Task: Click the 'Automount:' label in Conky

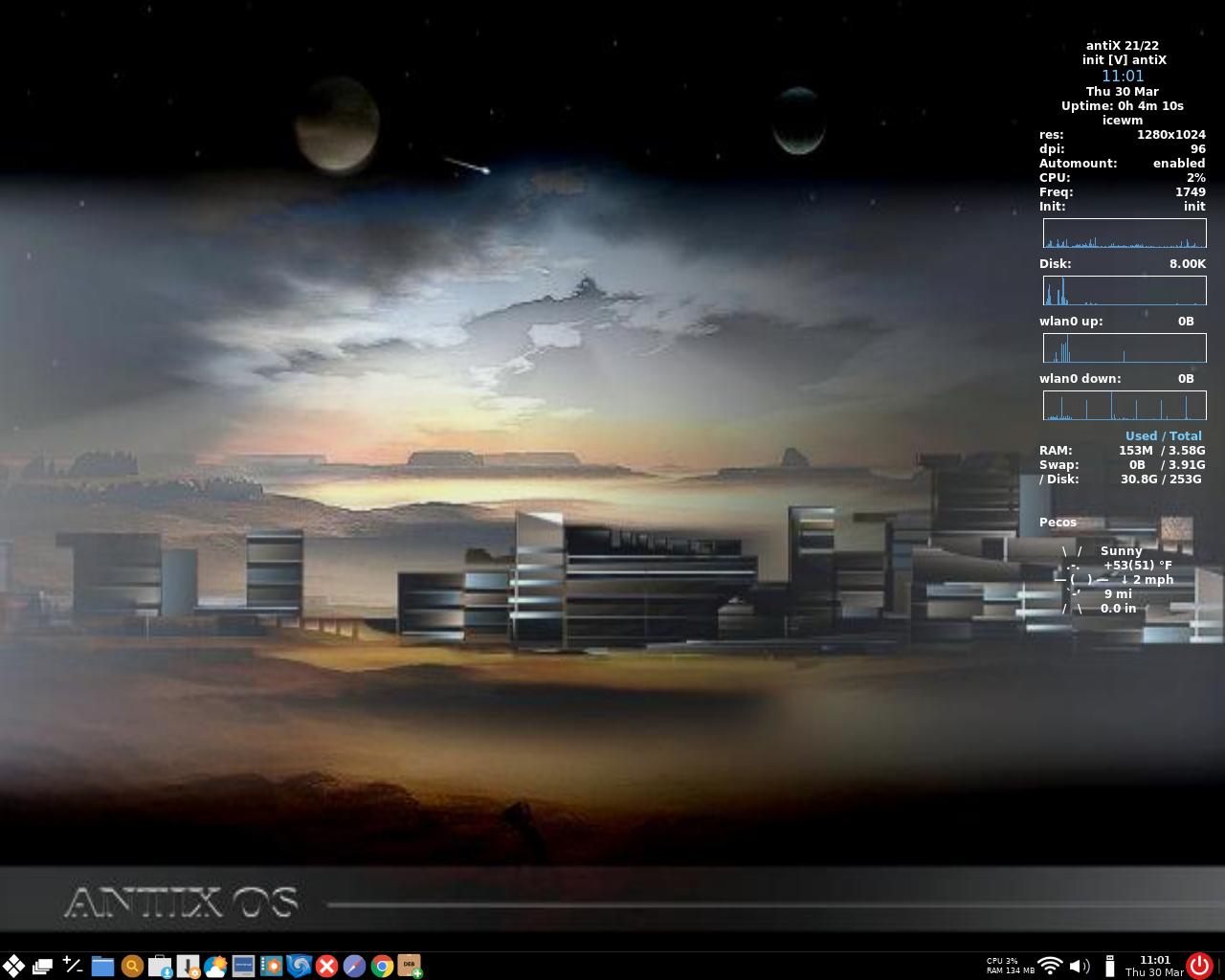Action: click(x=1078, y=163)
